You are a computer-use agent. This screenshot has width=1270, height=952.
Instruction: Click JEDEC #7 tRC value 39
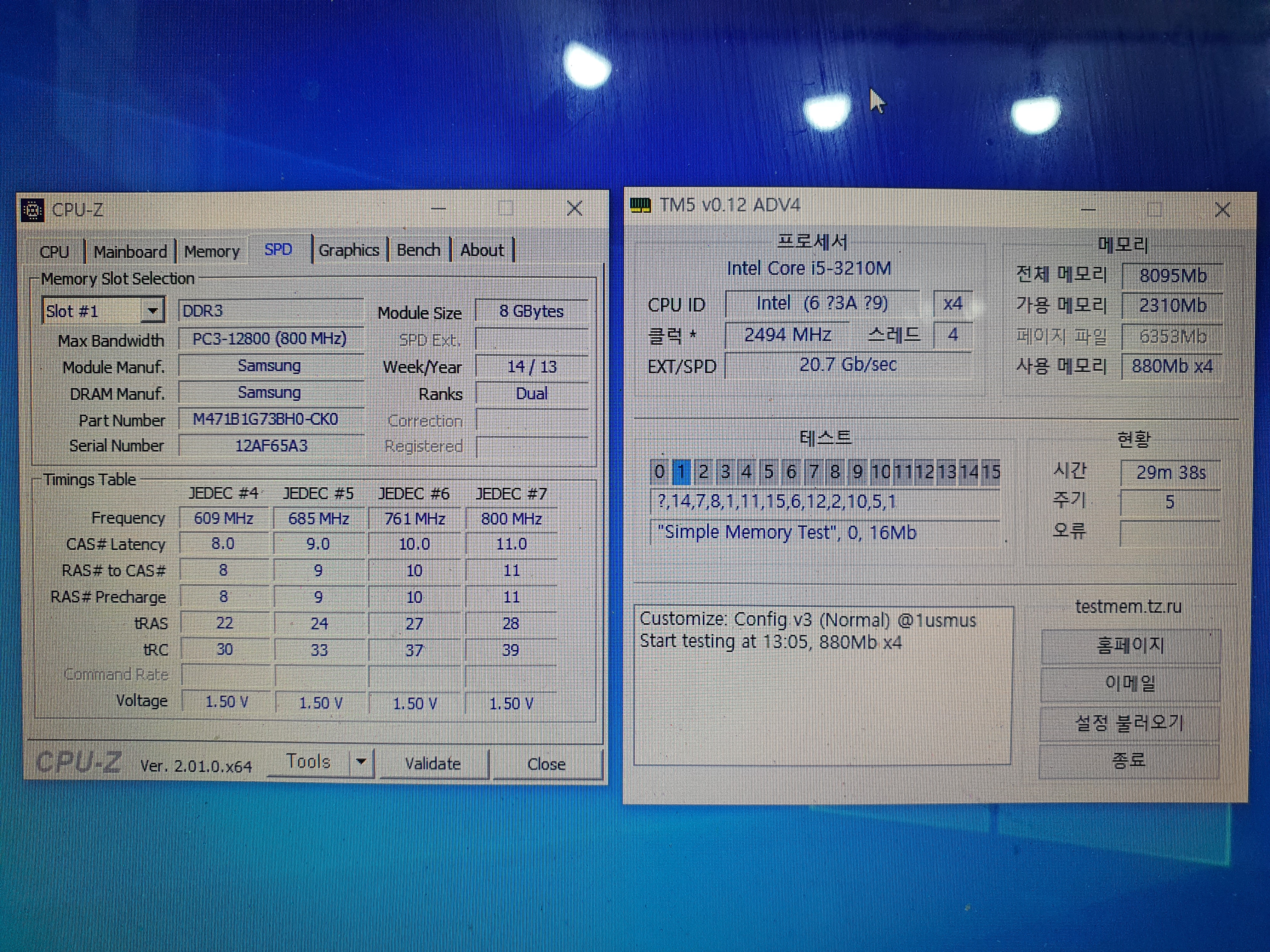511,650
